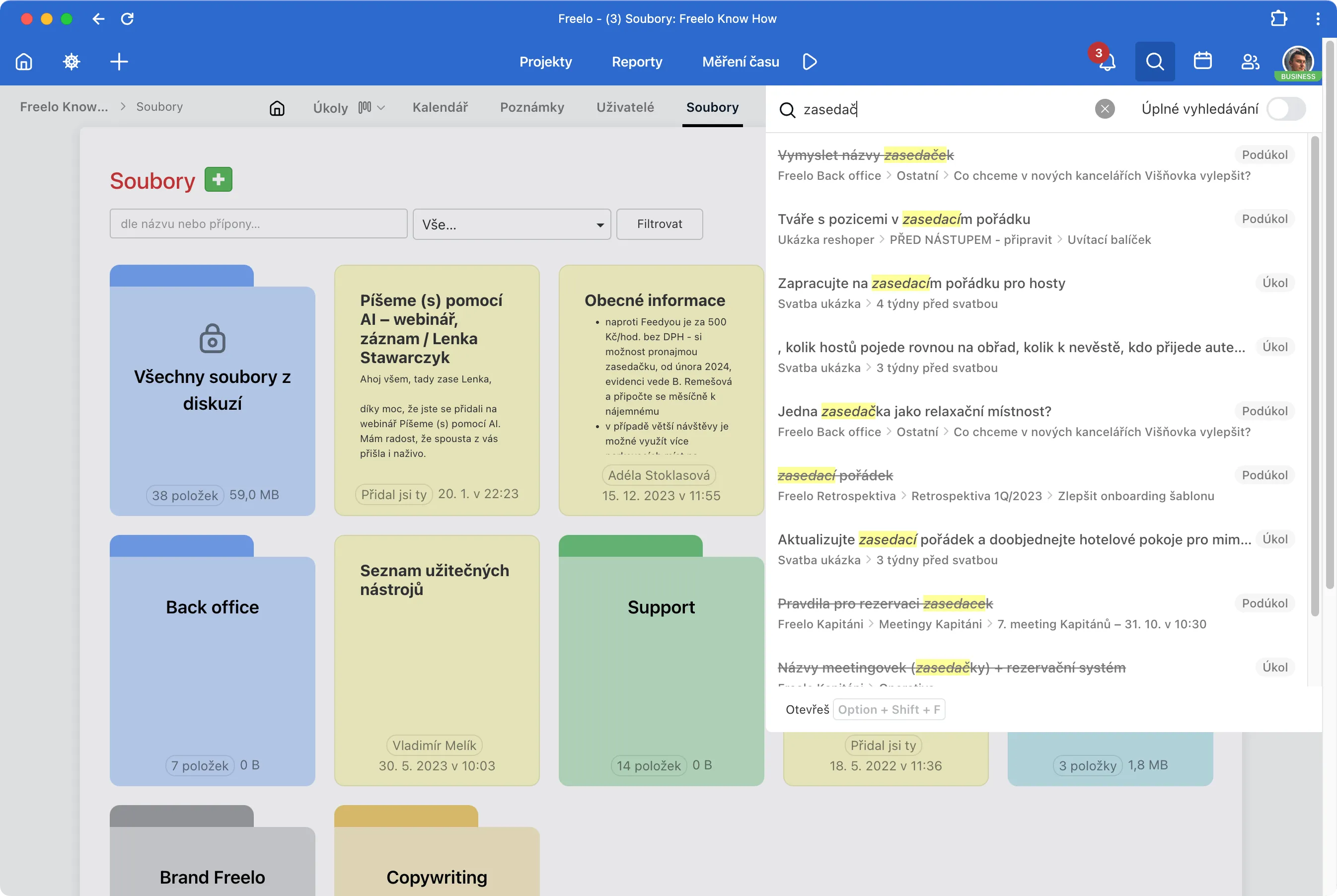Click the Soubory breadcrumb link
1337x896 pixels.
point(159,106)
